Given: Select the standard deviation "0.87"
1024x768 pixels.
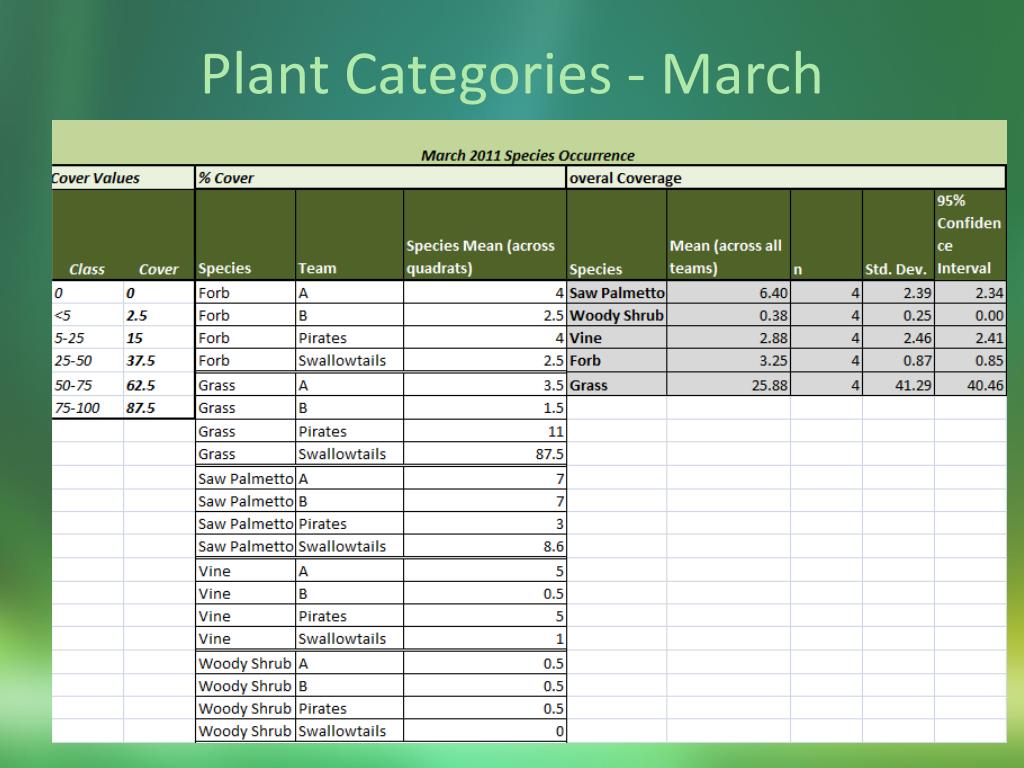Looking at the screenshot, I should [x=917, y=360].
